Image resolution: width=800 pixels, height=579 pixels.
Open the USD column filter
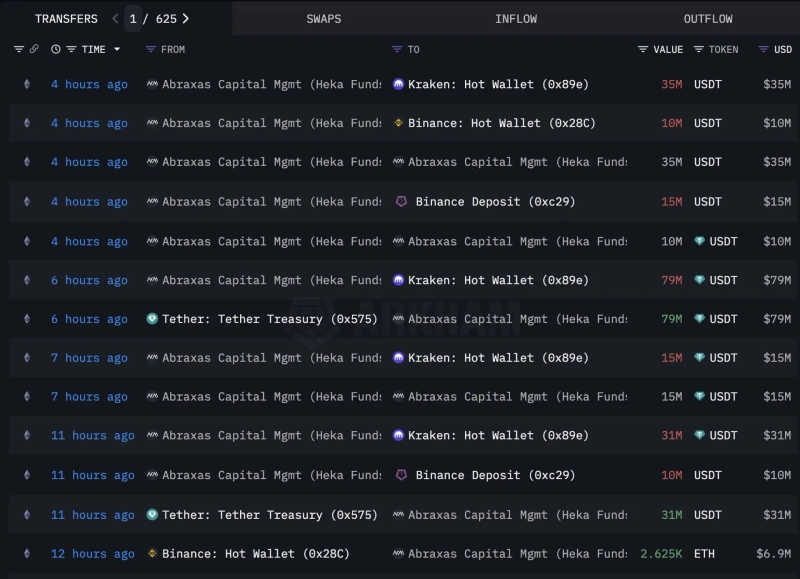pyautogui.click(x=764, y=49)
